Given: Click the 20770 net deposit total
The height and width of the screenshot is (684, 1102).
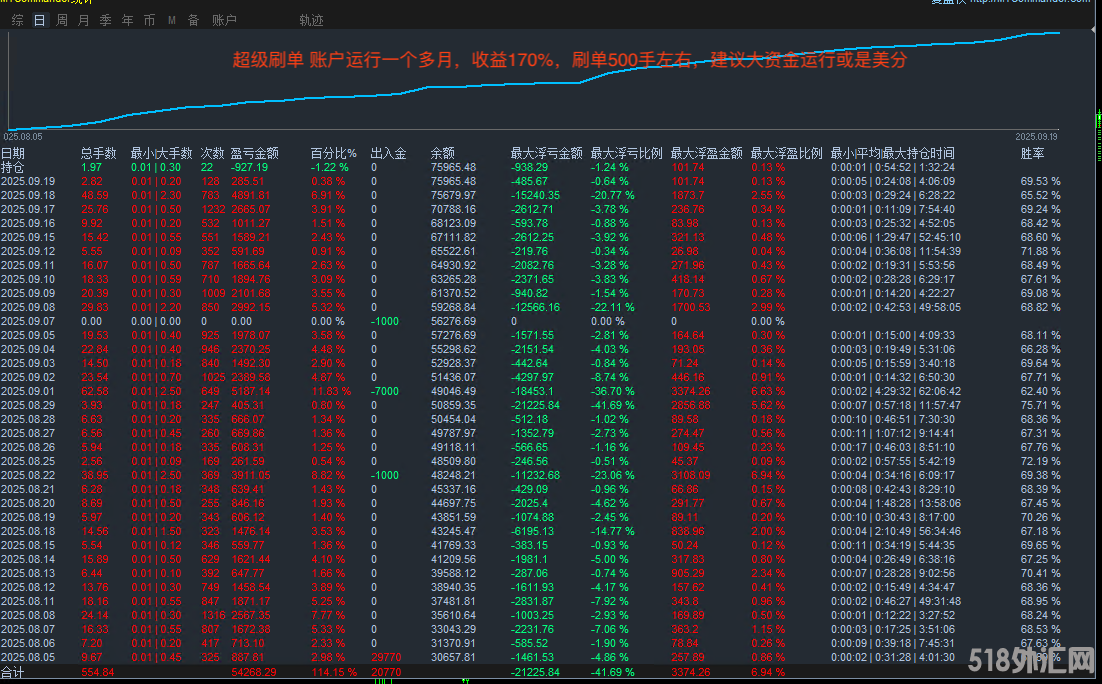Looking at the screenshot, I should tap(386, 673).
